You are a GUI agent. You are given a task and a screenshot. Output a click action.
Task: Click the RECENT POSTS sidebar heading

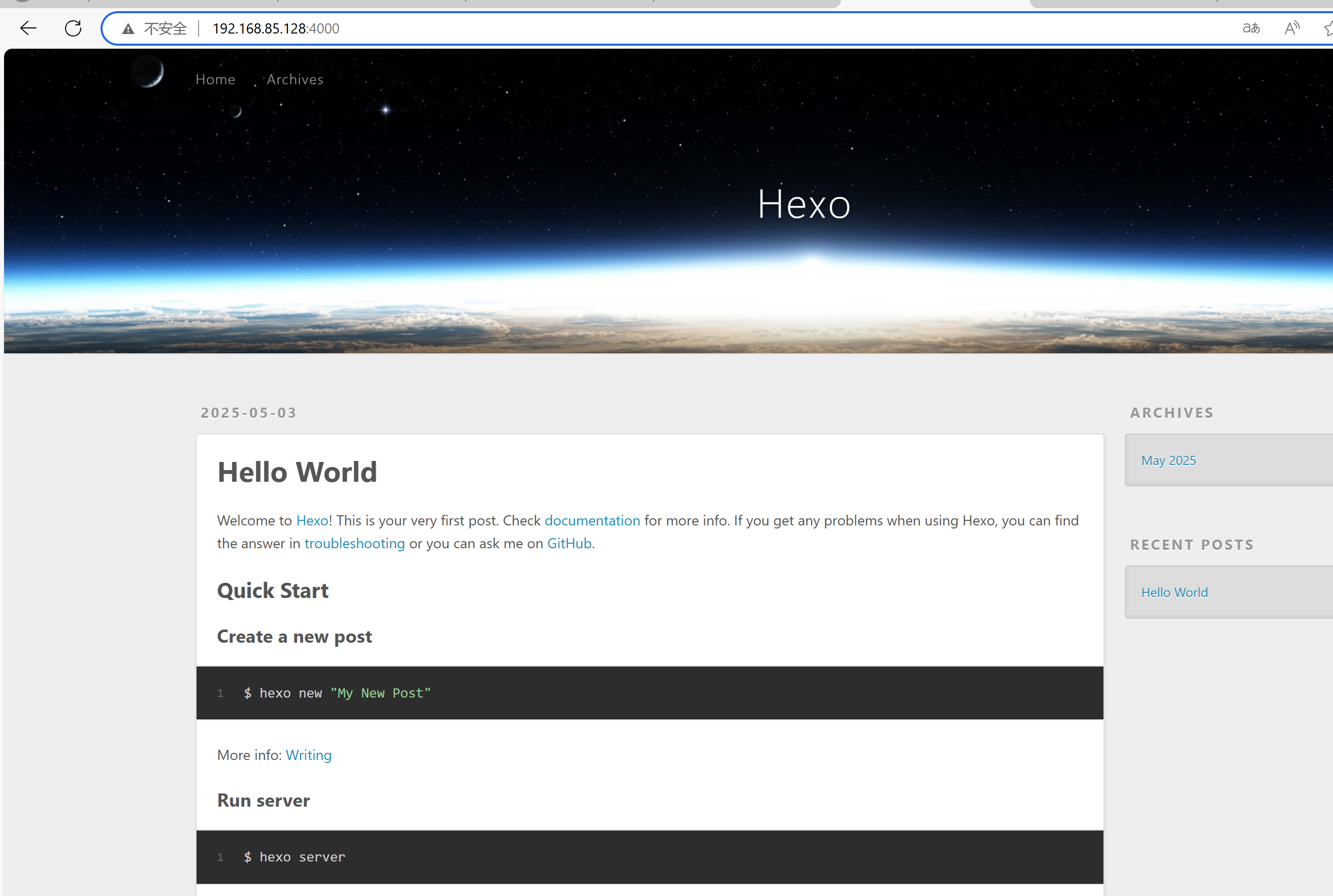[1192, 545]
